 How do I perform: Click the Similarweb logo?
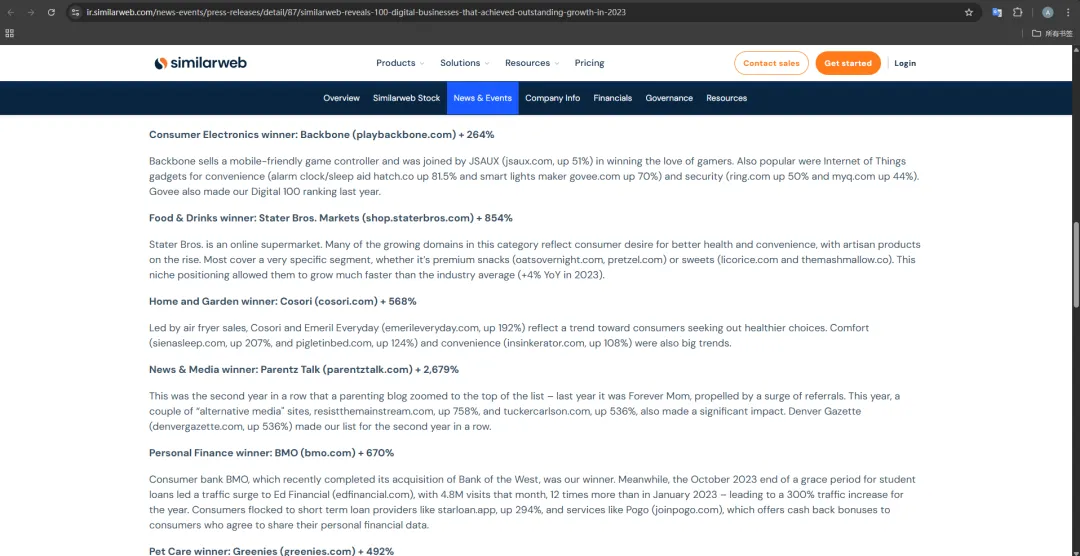coord(200,63)
